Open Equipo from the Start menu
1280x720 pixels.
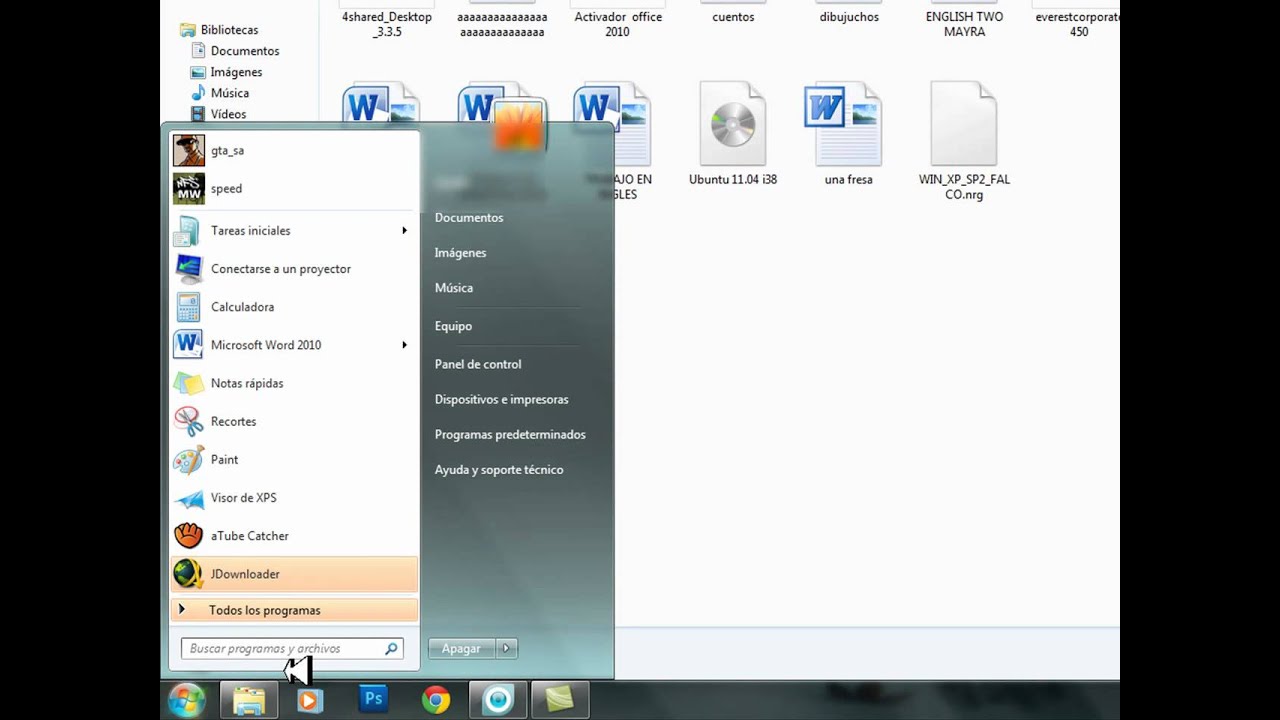point(453,326)
